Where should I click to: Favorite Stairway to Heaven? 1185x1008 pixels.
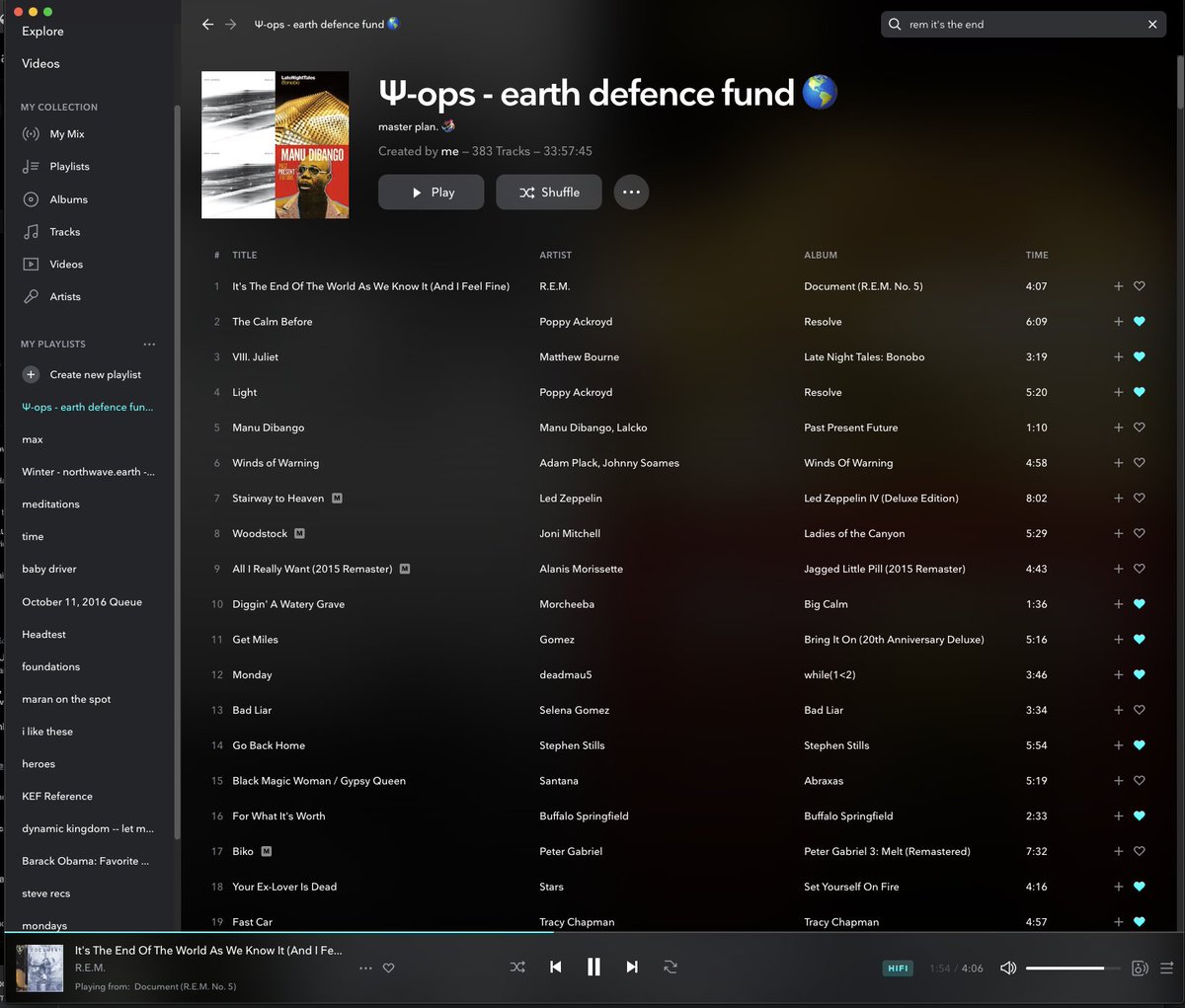click(x=1139, y=499)
